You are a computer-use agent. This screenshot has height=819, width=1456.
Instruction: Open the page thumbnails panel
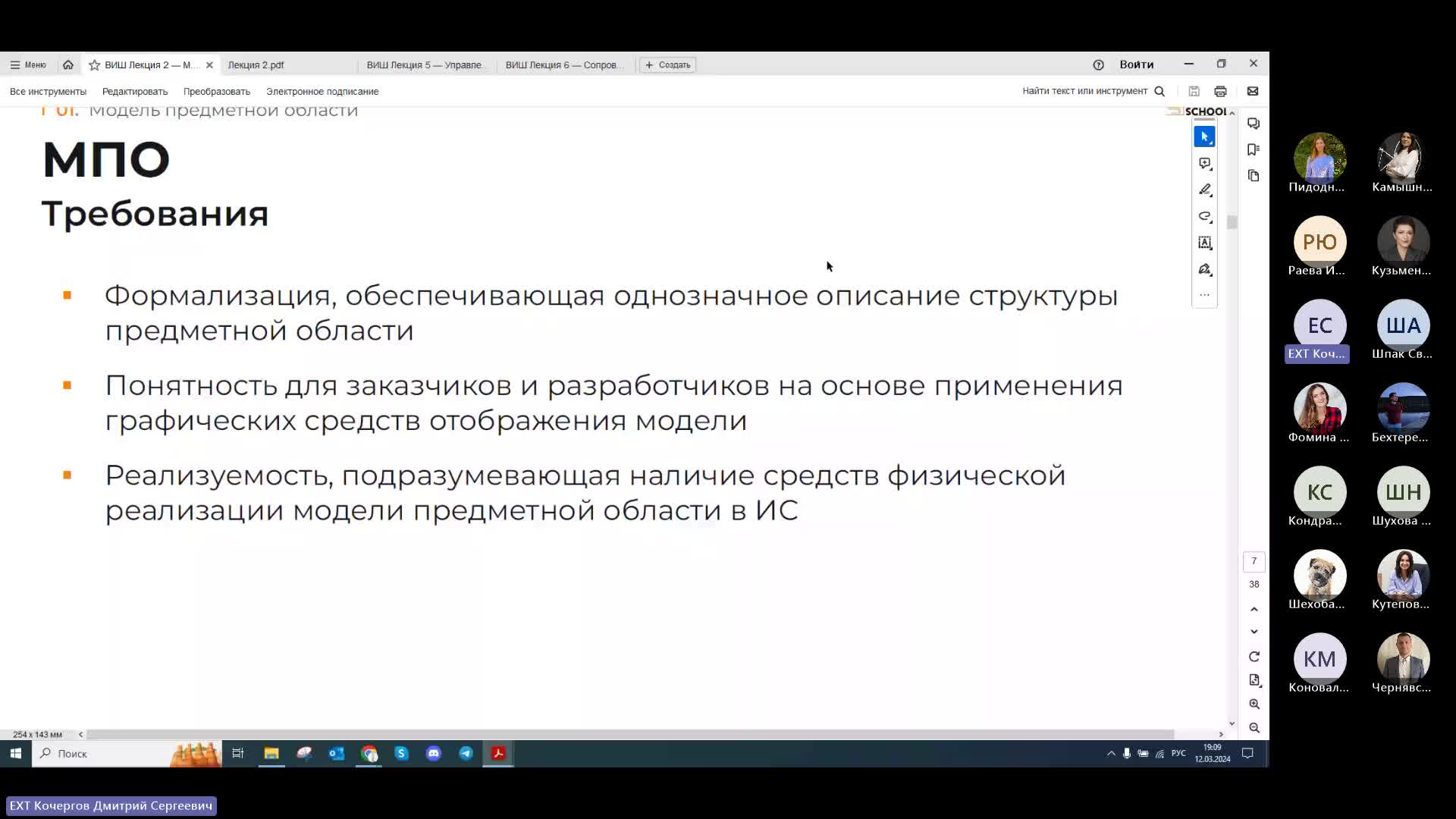coord(1254,175)
